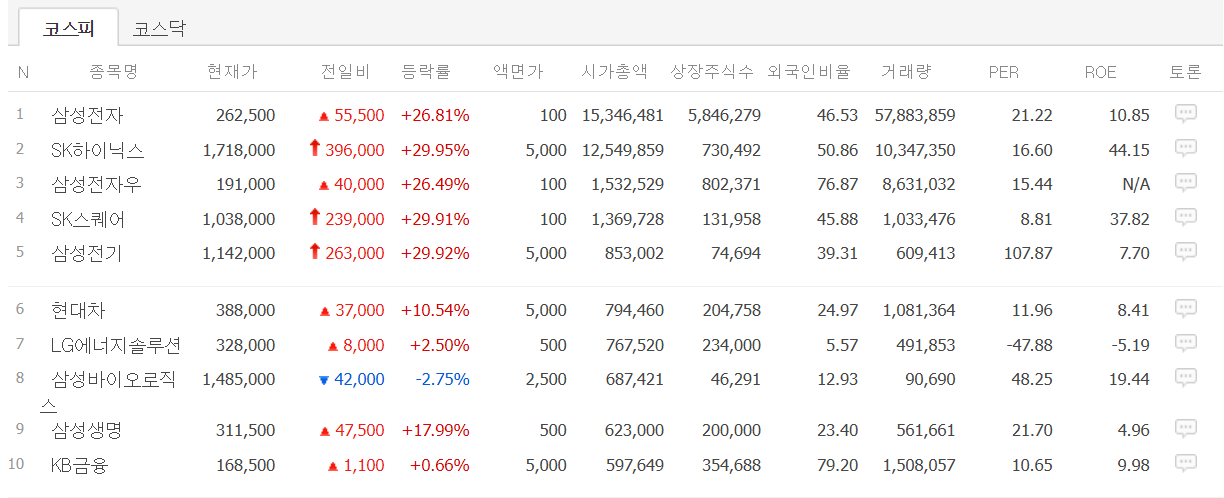Select 삼성생명 market cap 623,000
Image resolution: width=1224 pixels, height=498 pixels.
[x=634, y=430]
